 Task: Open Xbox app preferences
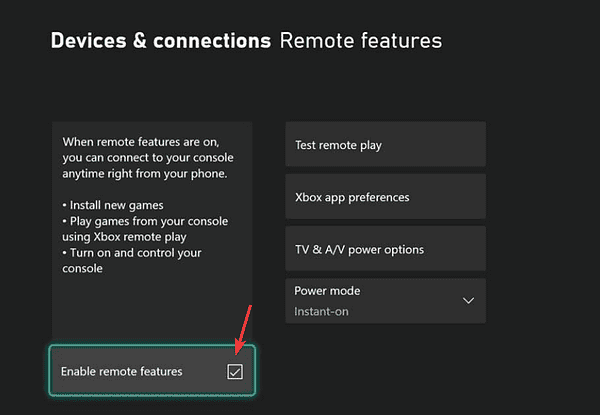385,198
